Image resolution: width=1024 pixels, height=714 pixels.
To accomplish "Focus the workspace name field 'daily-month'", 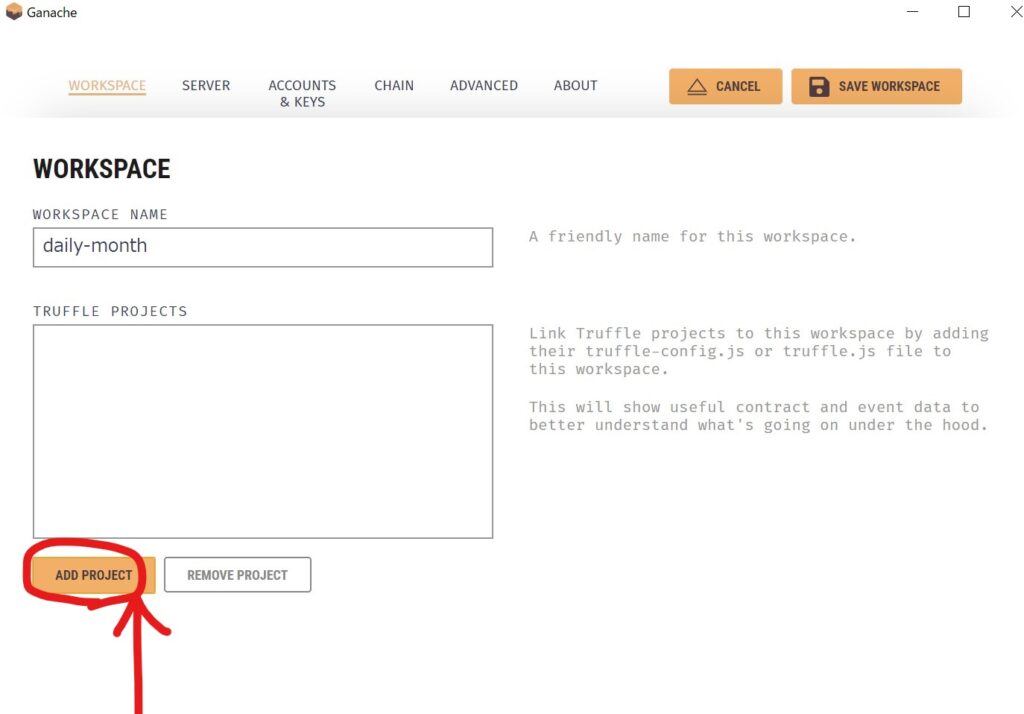I will tap(263, 247).
